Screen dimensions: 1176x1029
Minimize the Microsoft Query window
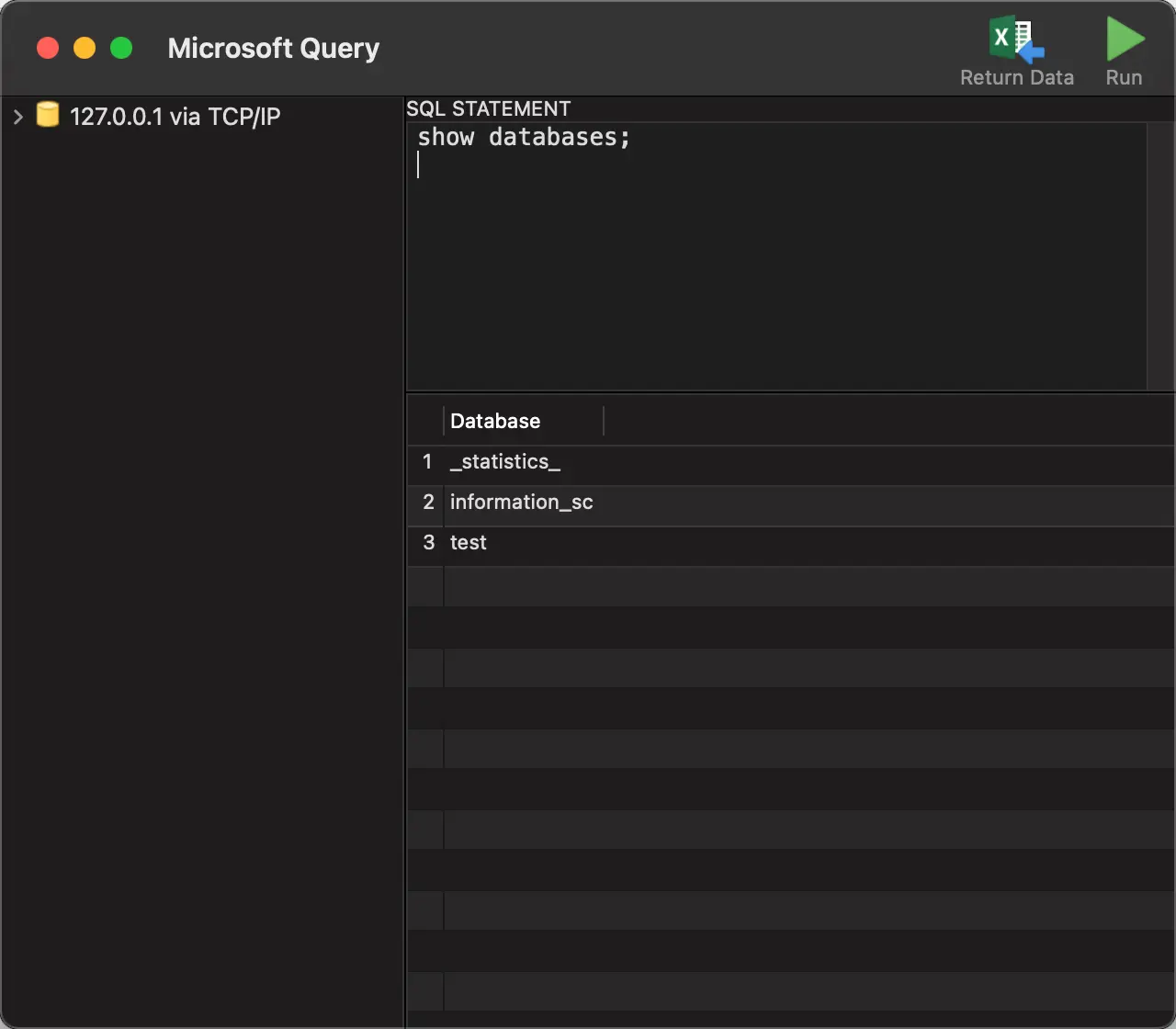[85, 48]
